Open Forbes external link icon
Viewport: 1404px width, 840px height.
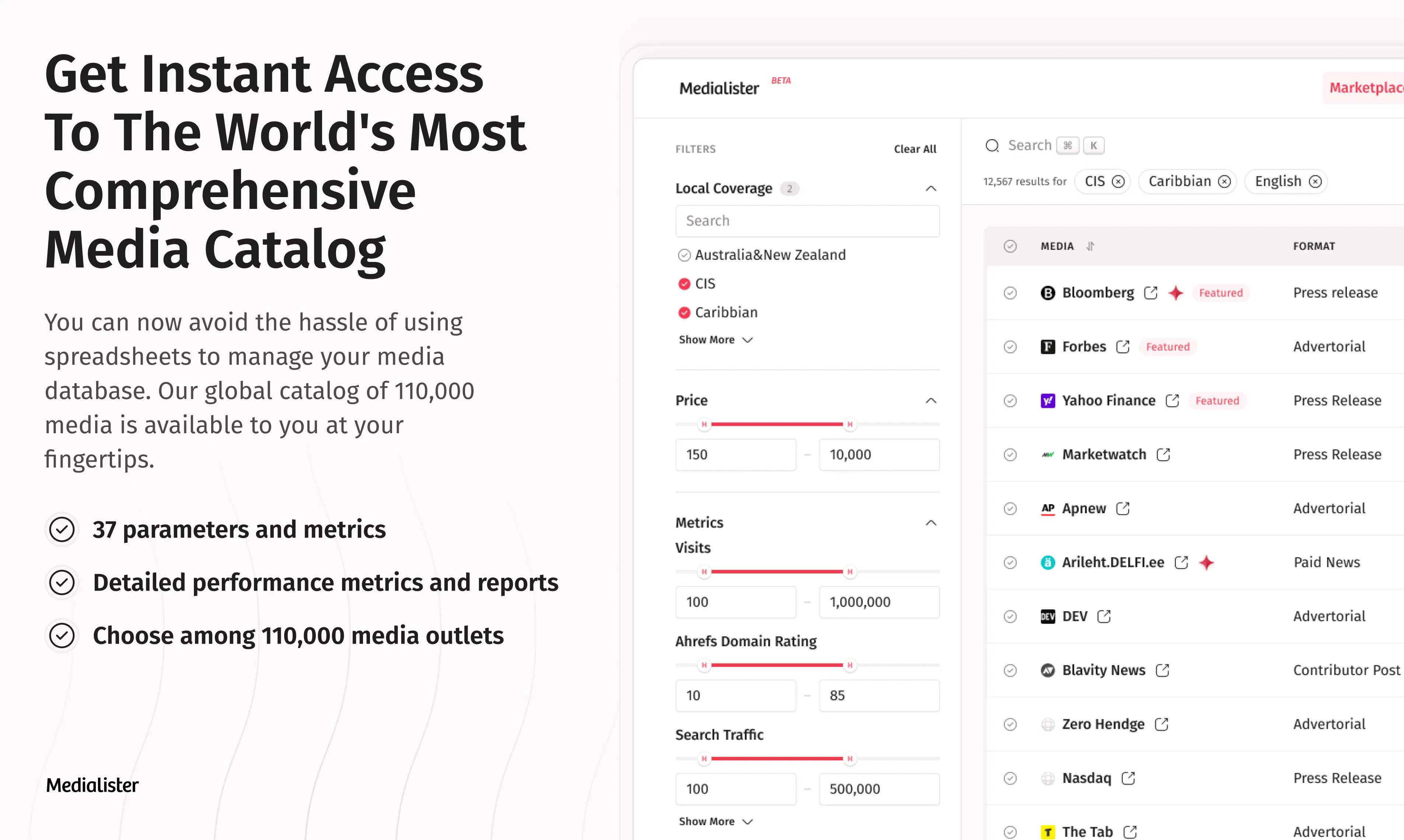coord(1122,346)
